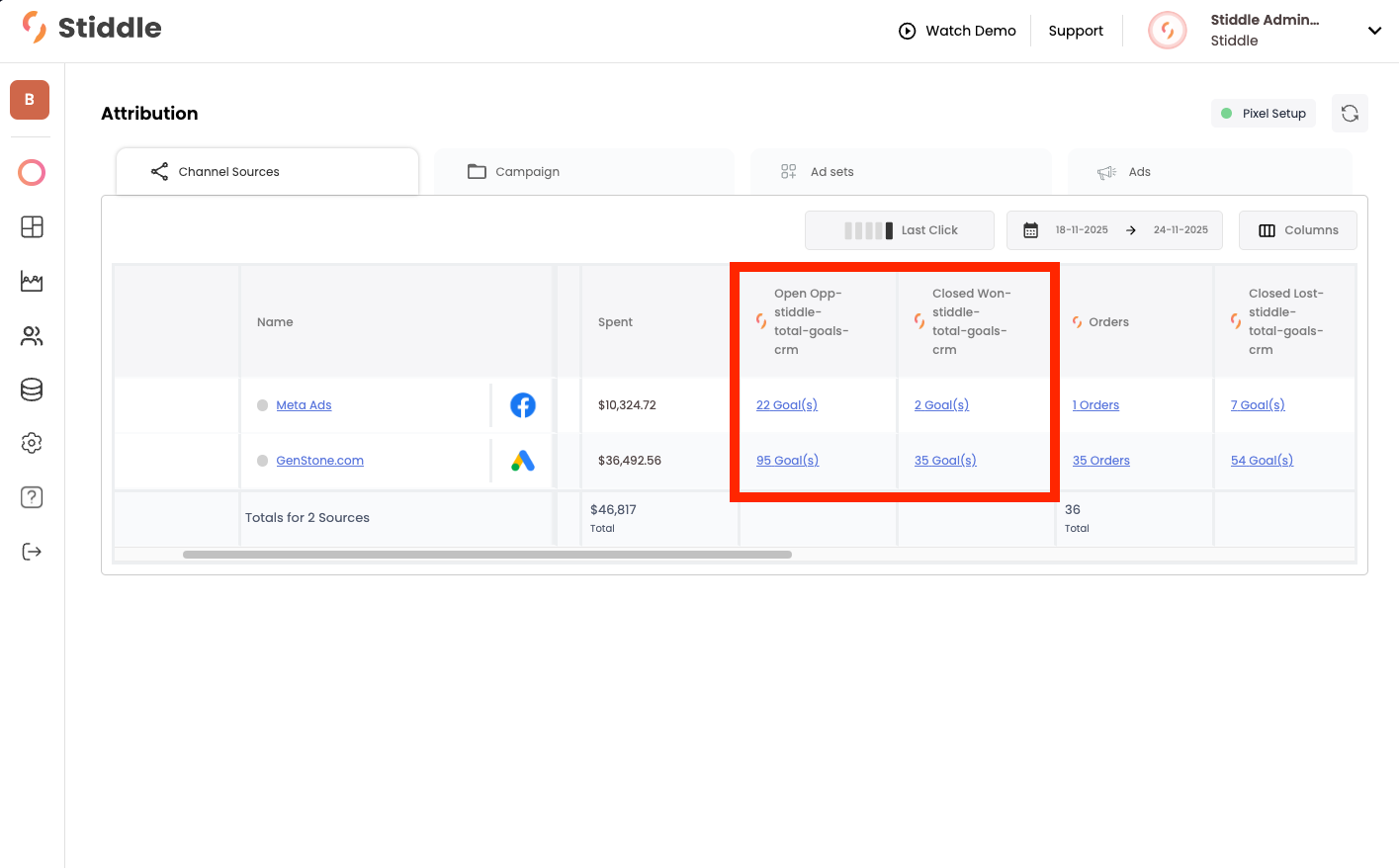
Task: Click the Attribution page heading
Action: click(x=149, y=114)
